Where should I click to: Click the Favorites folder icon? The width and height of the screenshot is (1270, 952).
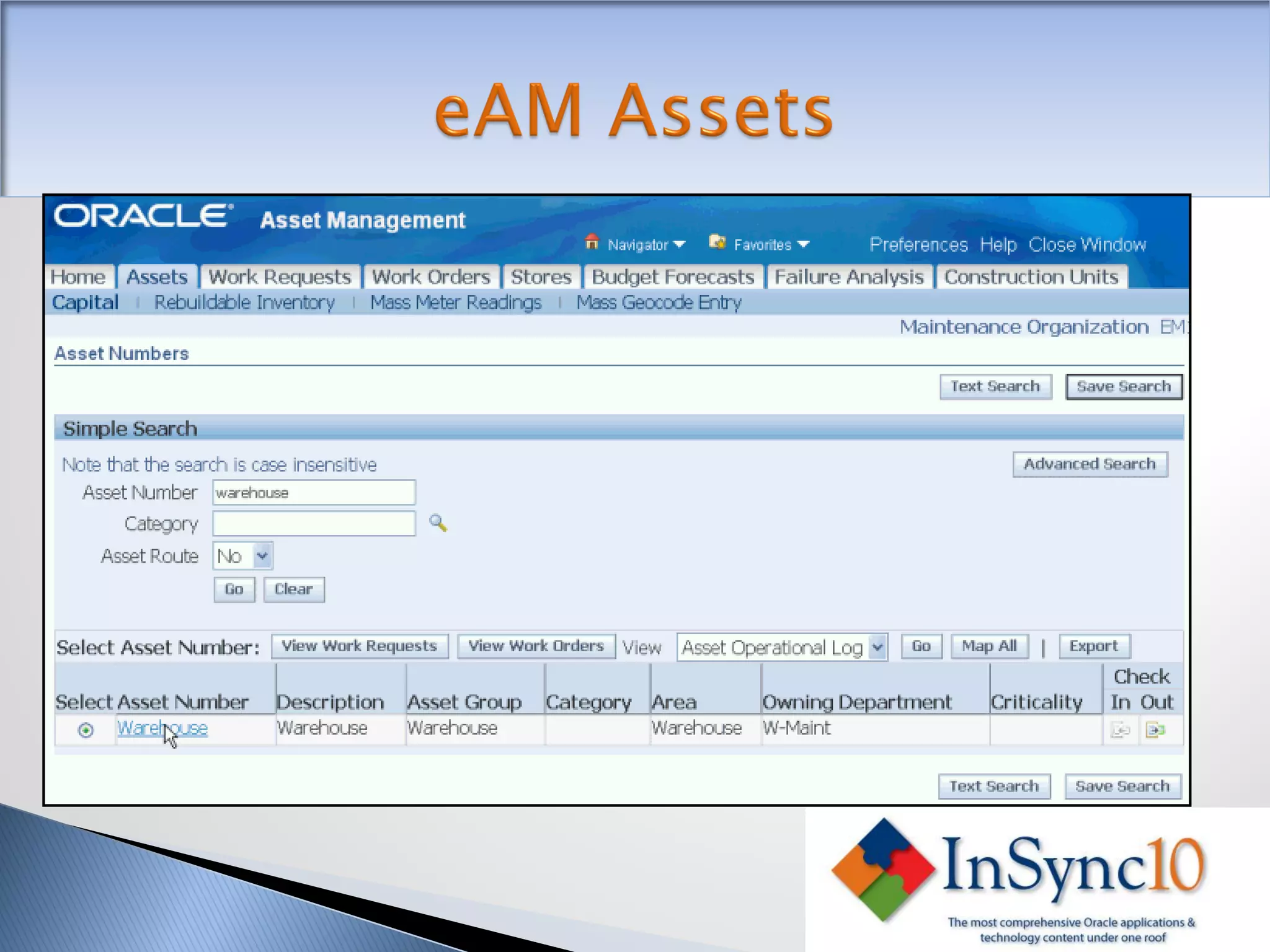click(x=717, y=242)
